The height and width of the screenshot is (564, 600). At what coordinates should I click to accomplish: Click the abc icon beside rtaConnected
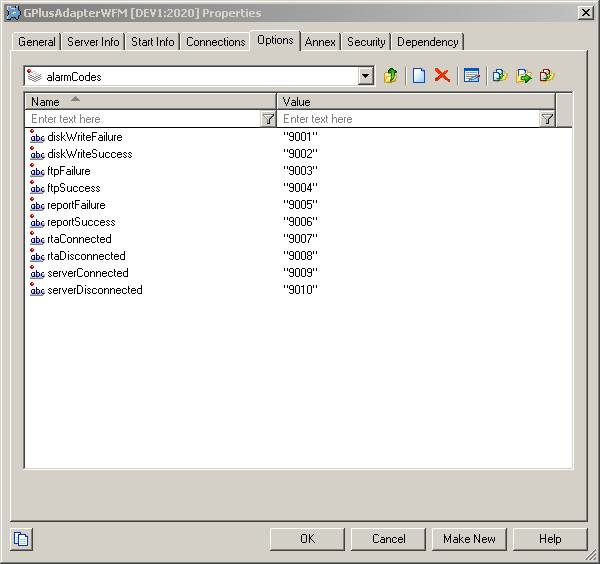[37, 238]
